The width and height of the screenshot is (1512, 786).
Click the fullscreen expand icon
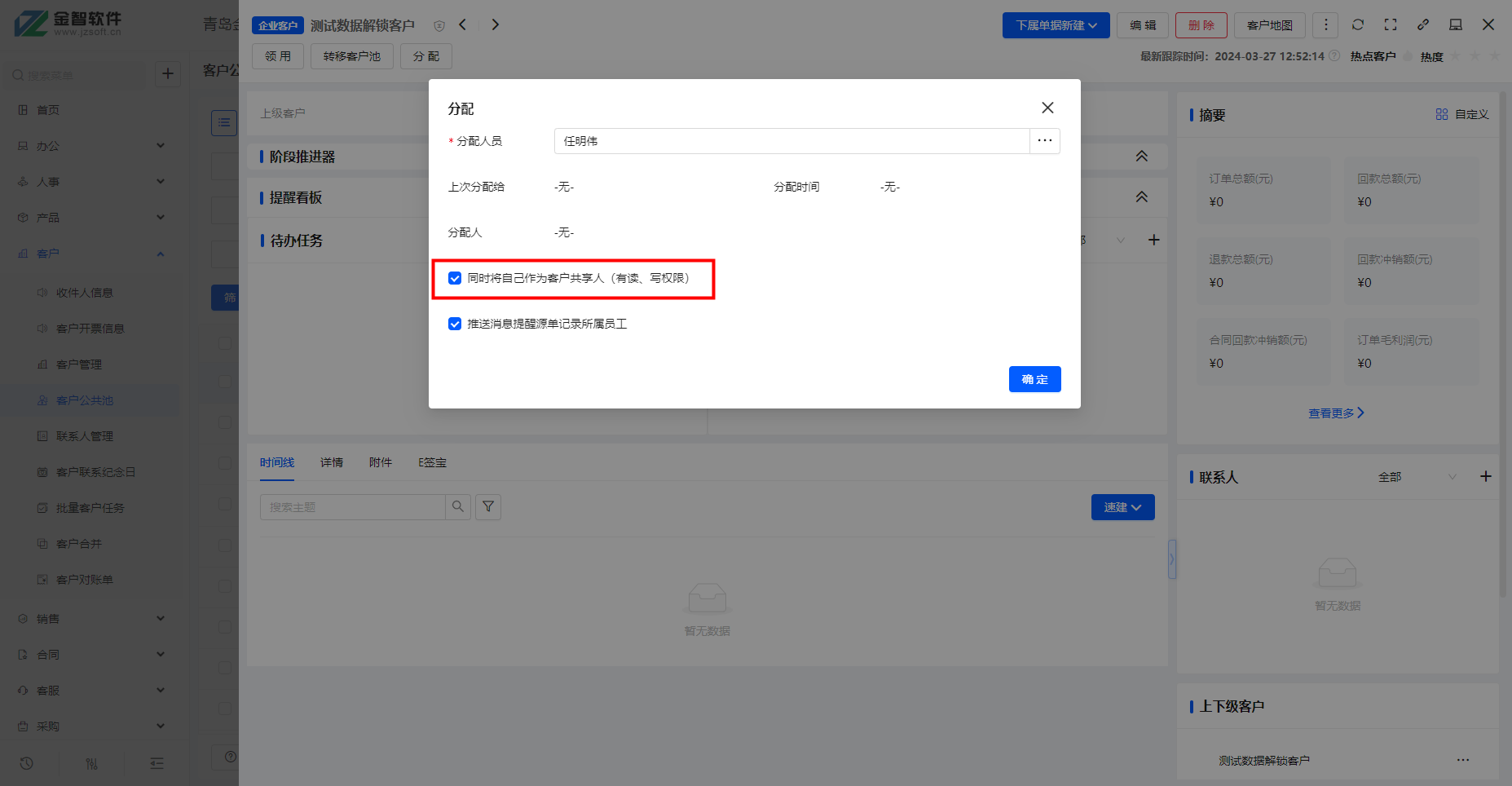[1391, 25]
